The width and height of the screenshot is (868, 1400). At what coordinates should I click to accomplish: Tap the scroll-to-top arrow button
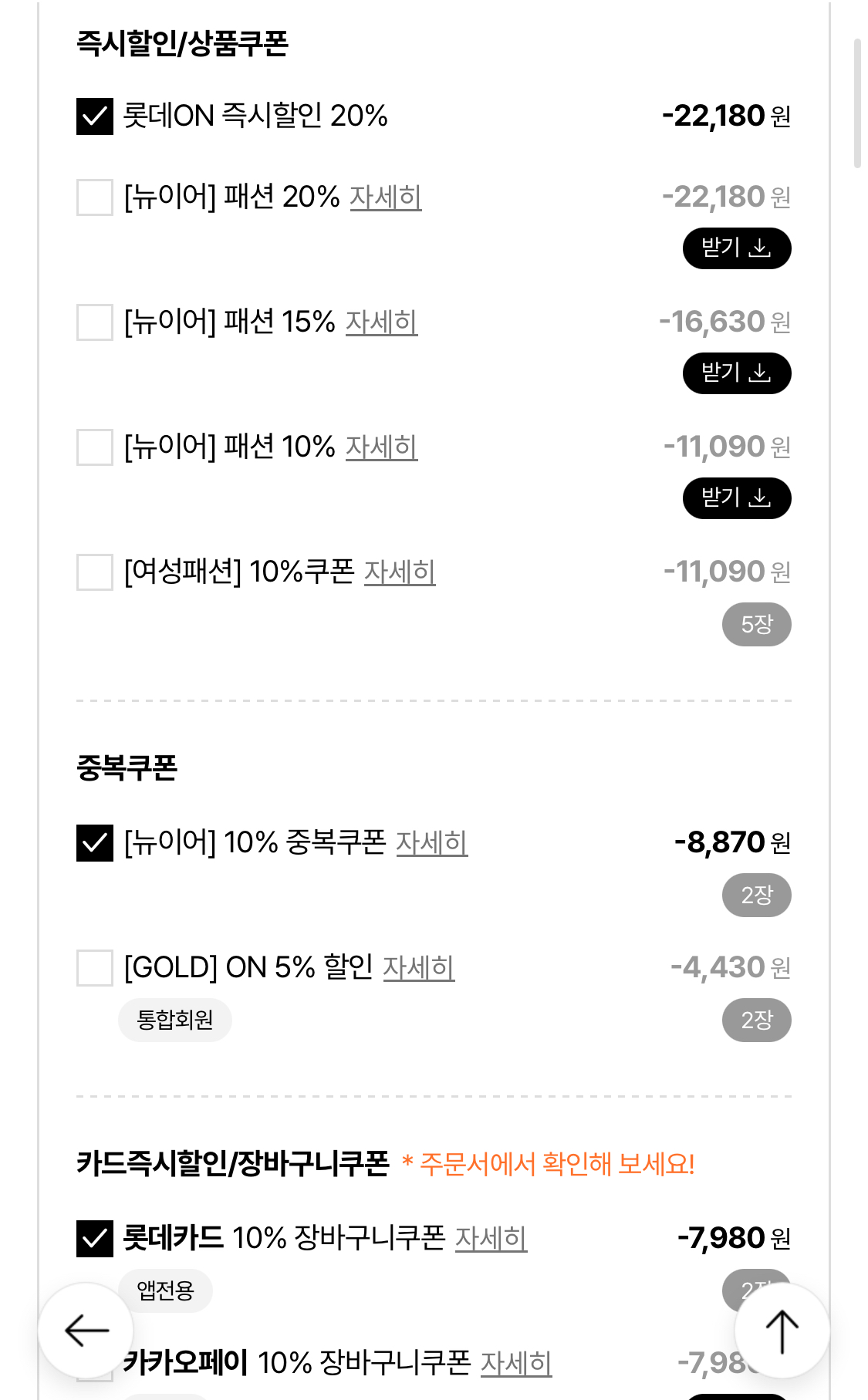tap(782, 1330)
